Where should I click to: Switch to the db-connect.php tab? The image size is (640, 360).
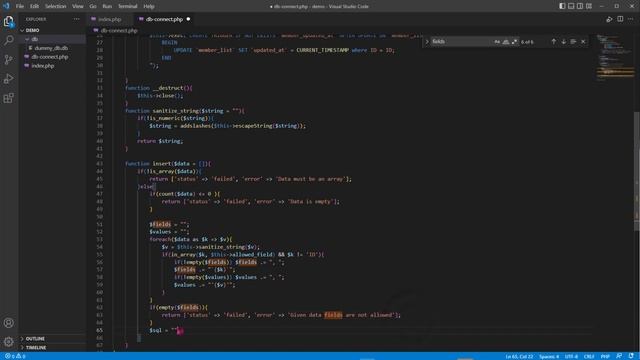[x=164, y=19]
